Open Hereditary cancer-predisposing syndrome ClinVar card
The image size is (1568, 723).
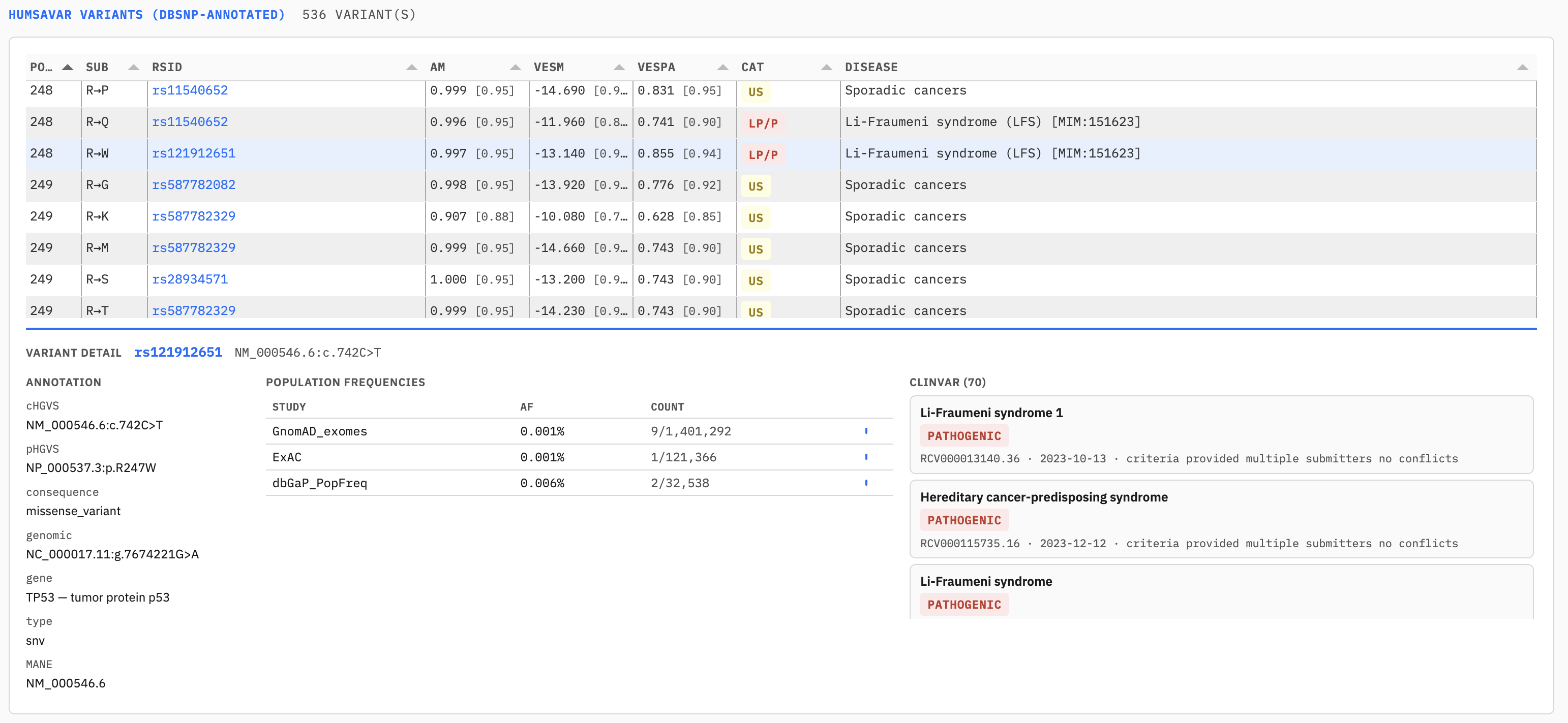point(1221,519)
